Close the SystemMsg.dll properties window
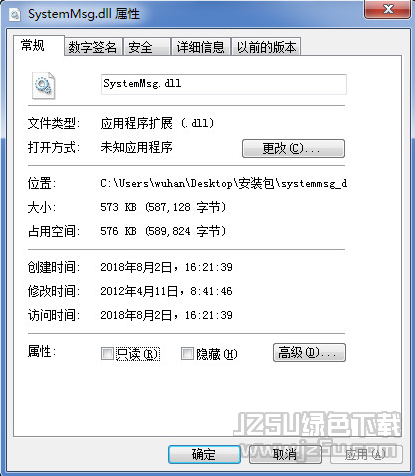Screen dimensions: 415x476 387,10
